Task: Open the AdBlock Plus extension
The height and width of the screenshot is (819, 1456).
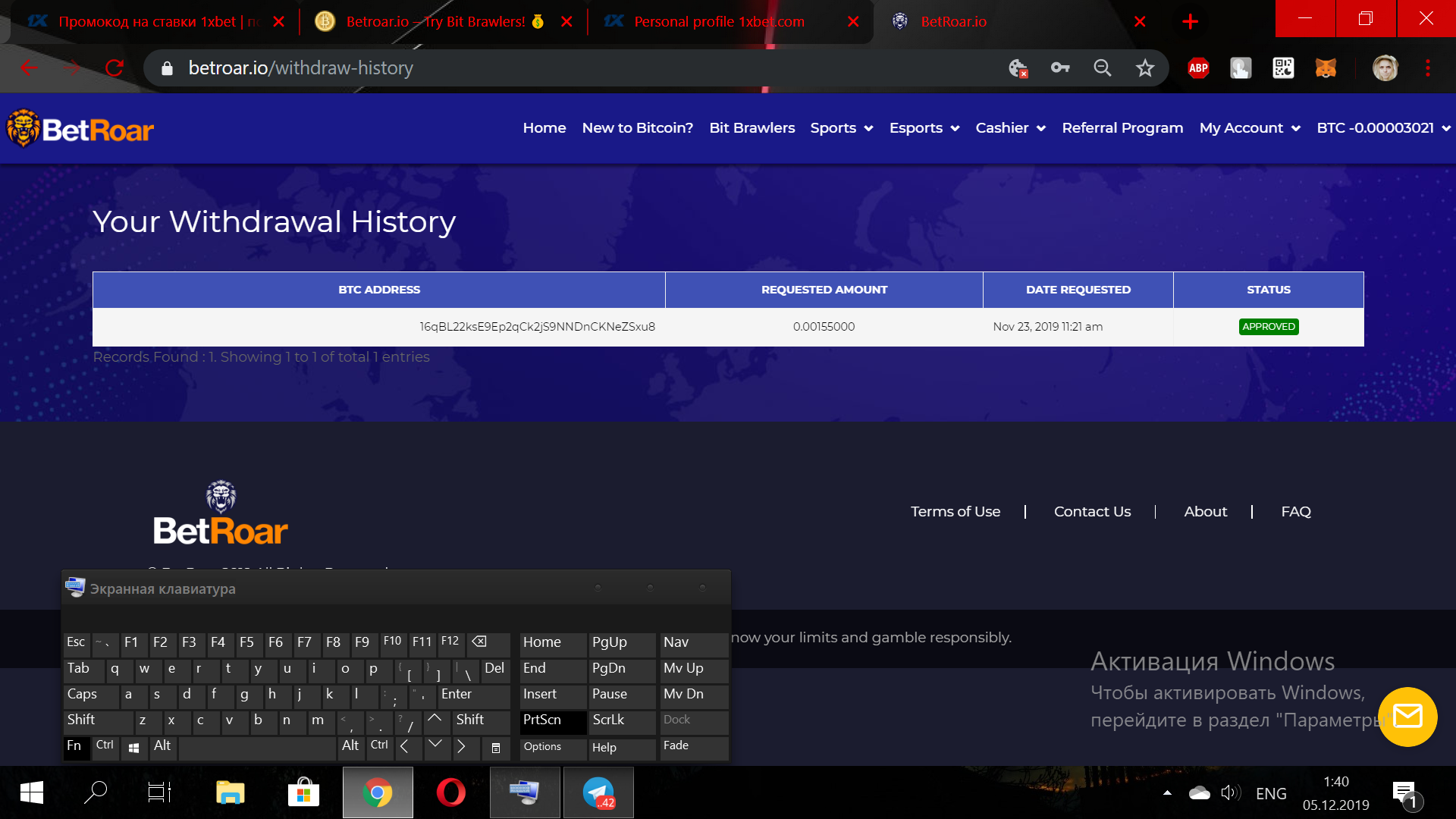Action: (x=1198, y=68)
